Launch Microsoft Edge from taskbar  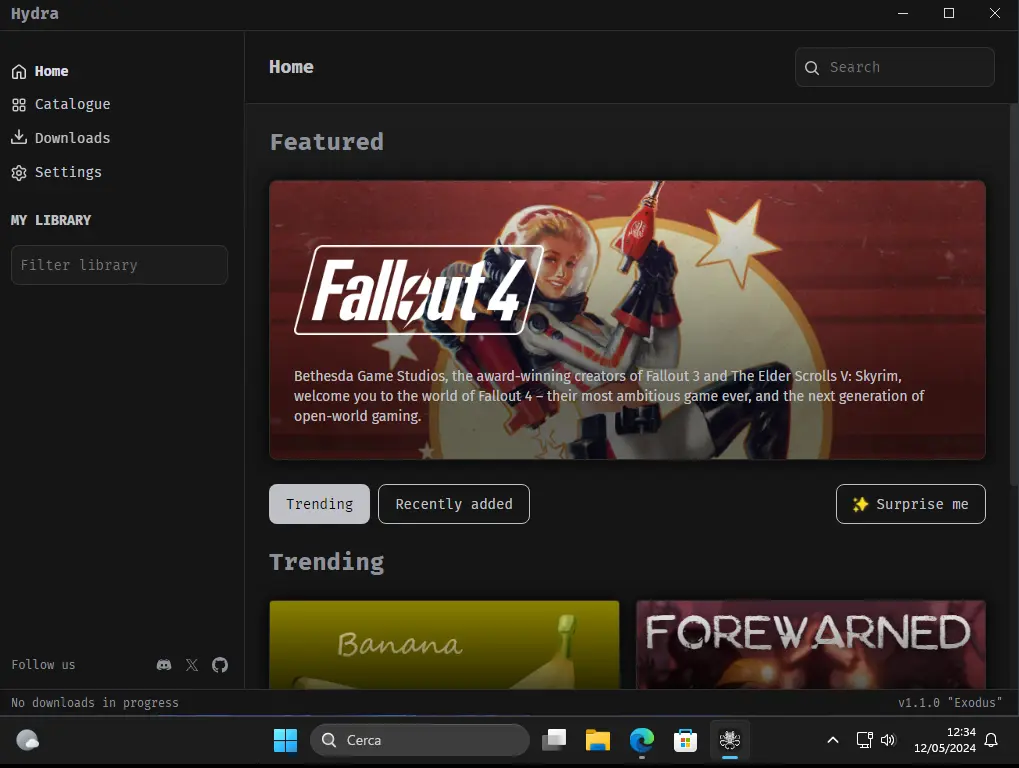[641, 740]
